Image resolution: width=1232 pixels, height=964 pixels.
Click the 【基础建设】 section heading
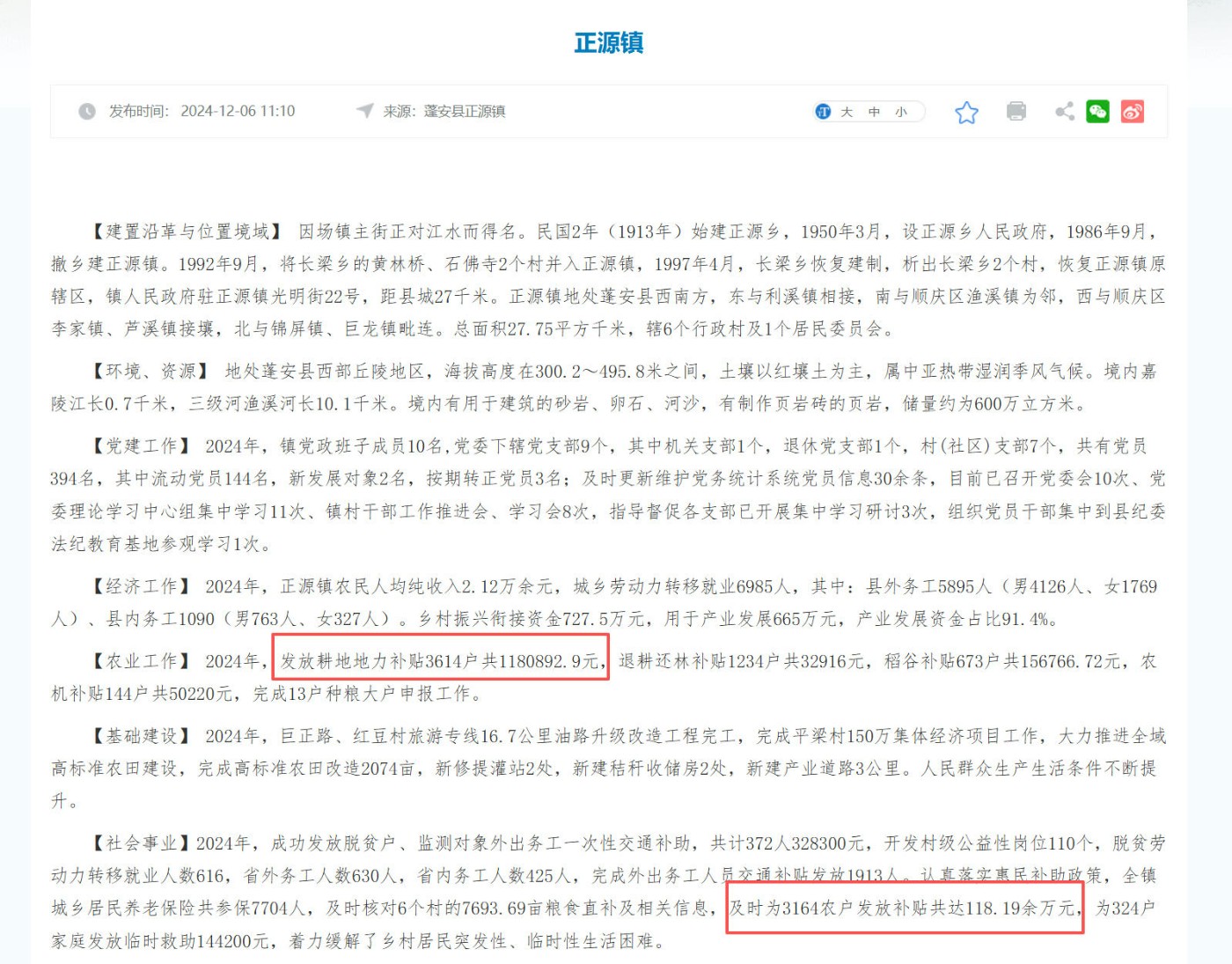[x=142, y=736]
